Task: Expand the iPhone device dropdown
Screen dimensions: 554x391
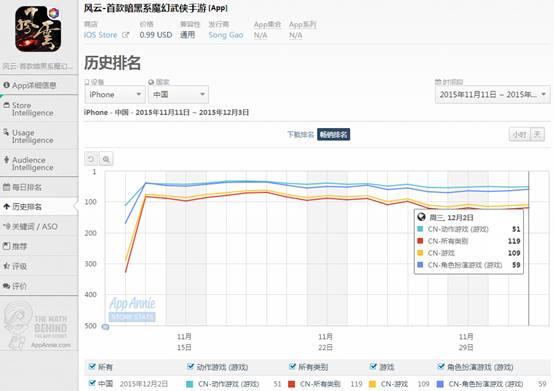Action: [x=115, y=95]
